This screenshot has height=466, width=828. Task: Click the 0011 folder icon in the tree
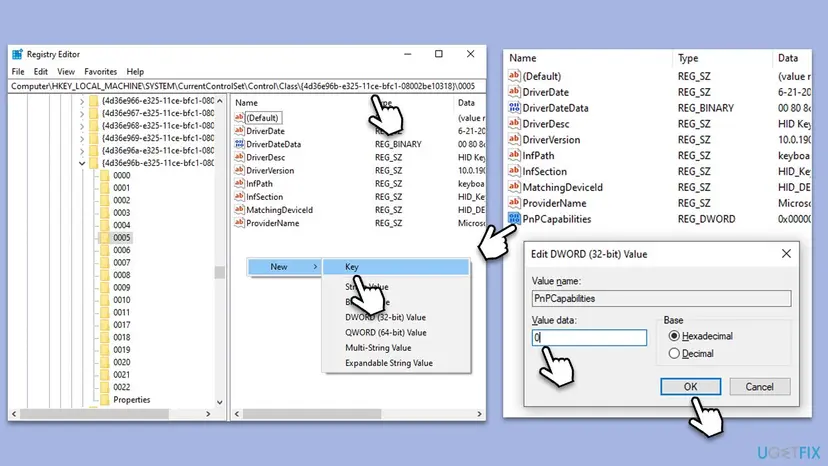tap(105, 312)
